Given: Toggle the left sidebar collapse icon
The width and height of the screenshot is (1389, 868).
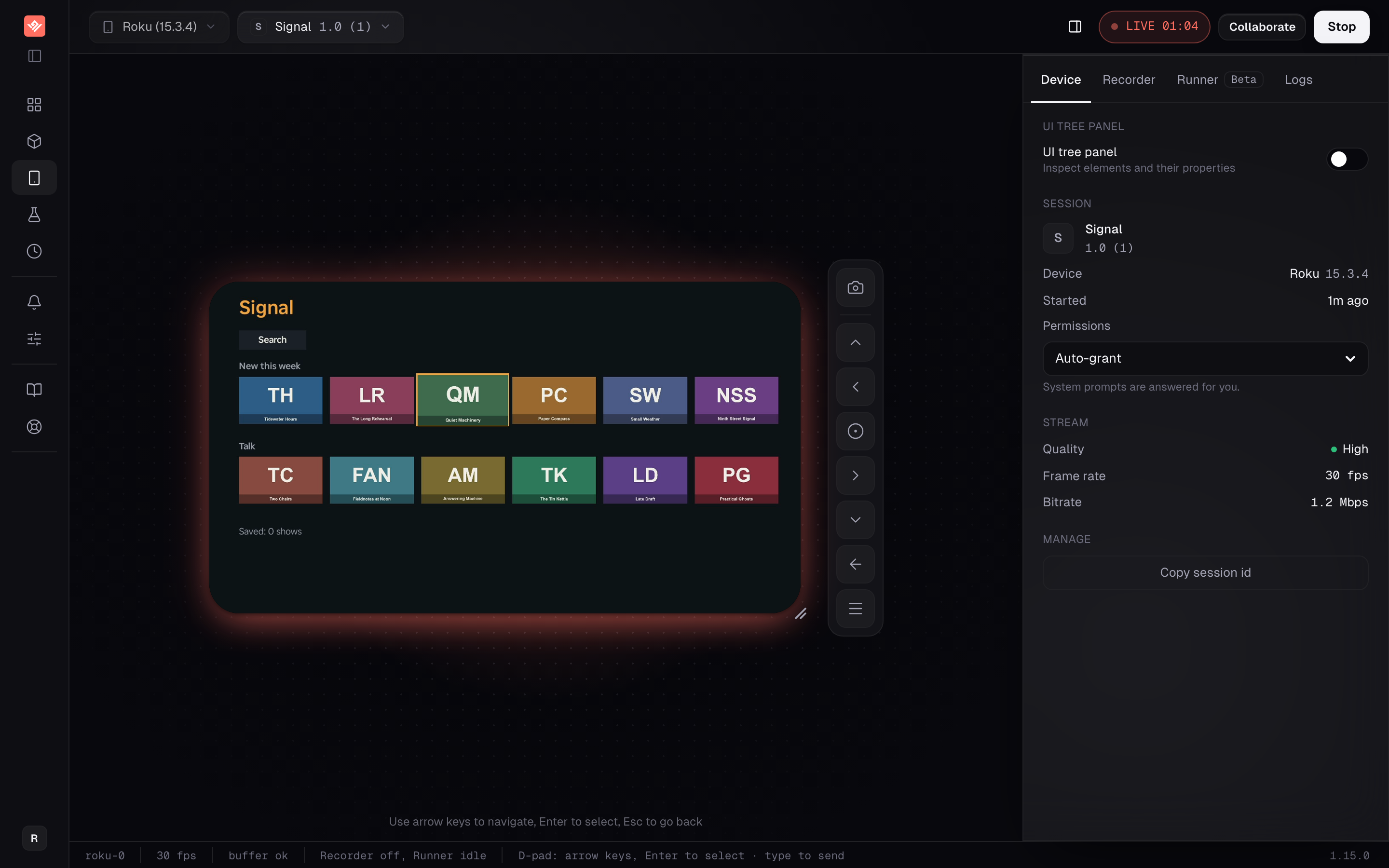Looking at the screenshot, I should (34, 55).
